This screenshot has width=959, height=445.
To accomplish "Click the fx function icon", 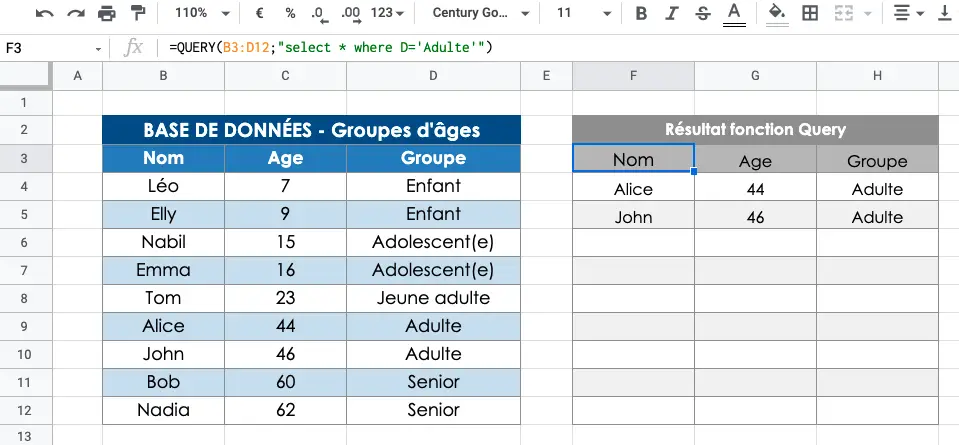I will click(133, 48).
